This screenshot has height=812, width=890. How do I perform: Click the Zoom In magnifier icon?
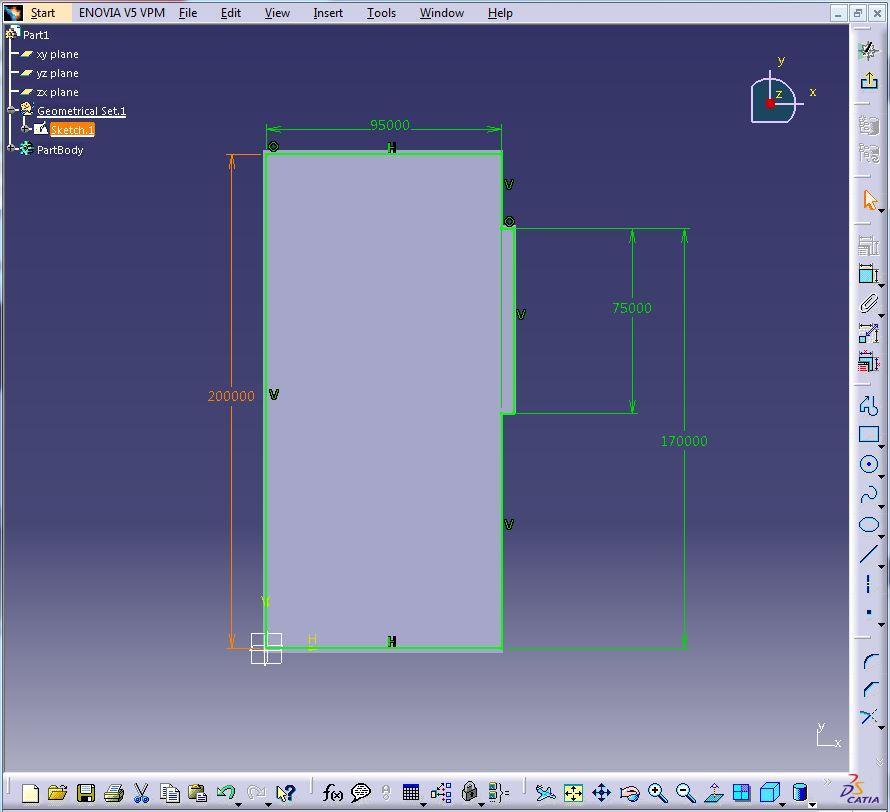657,793
